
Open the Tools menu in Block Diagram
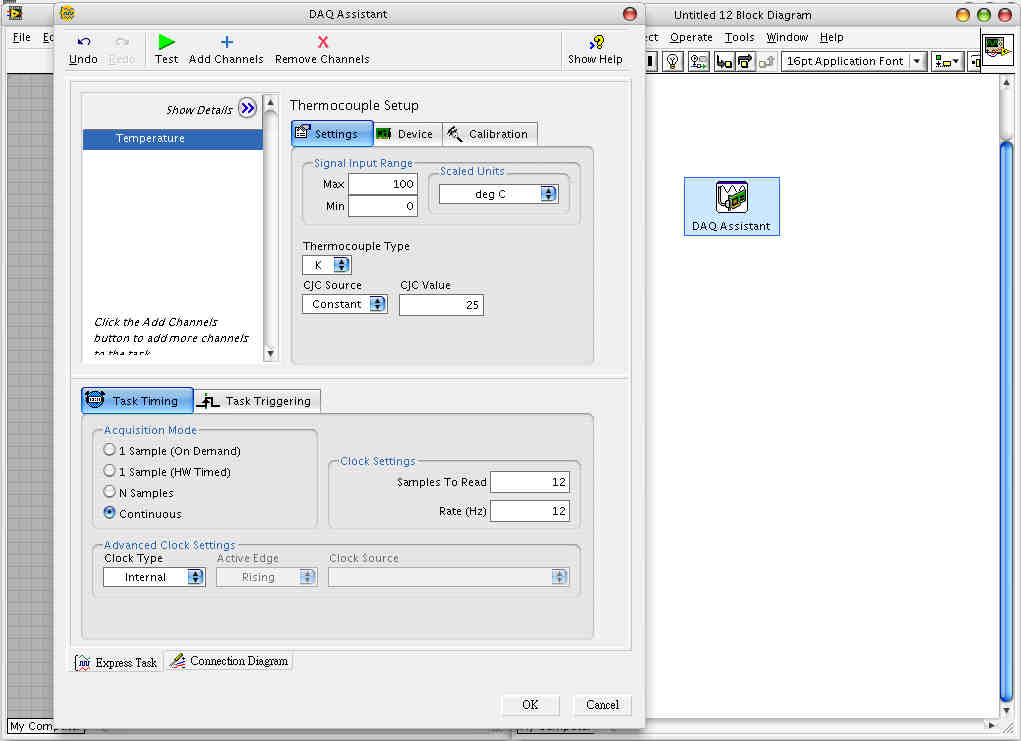pyautogui.click(x=740, y=37)
